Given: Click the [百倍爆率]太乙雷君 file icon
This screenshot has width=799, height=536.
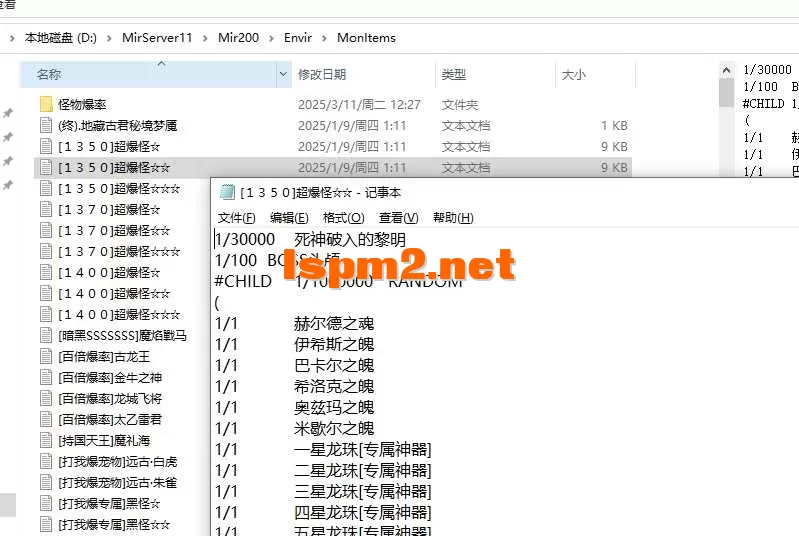Looking at the screenshot, I should pos(46,419).
